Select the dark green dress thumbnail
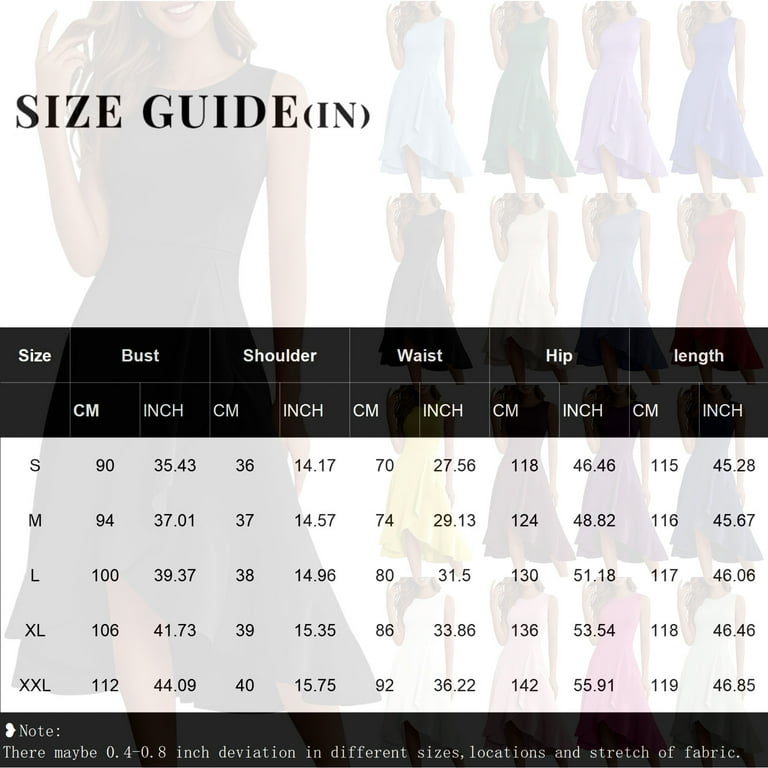The width and height of the screenshot is (768, 768). 527,96
